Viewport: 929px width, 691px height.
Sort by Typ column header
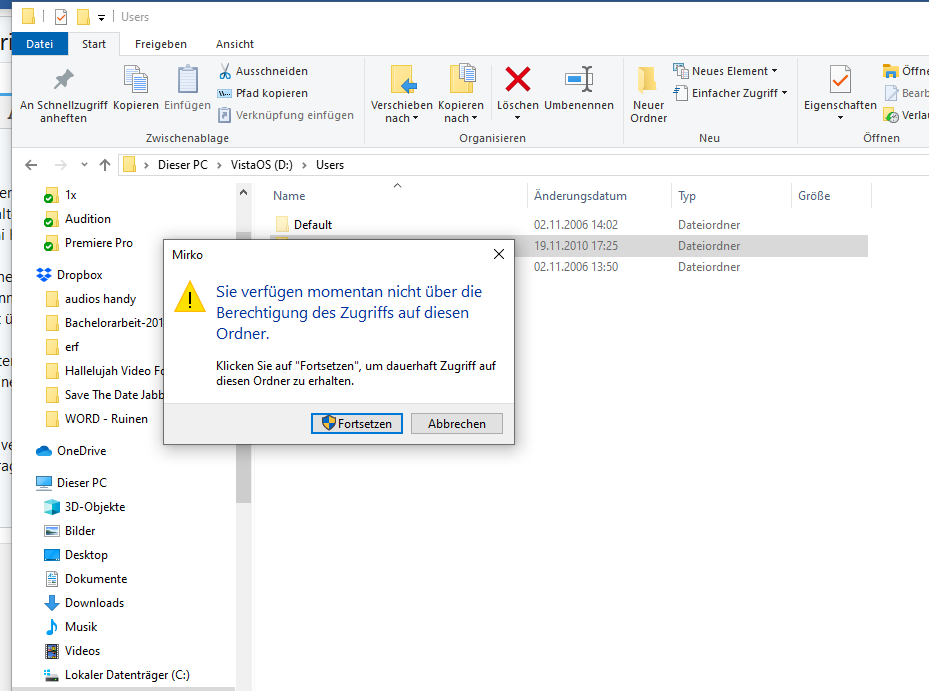[x=732, y=196]
